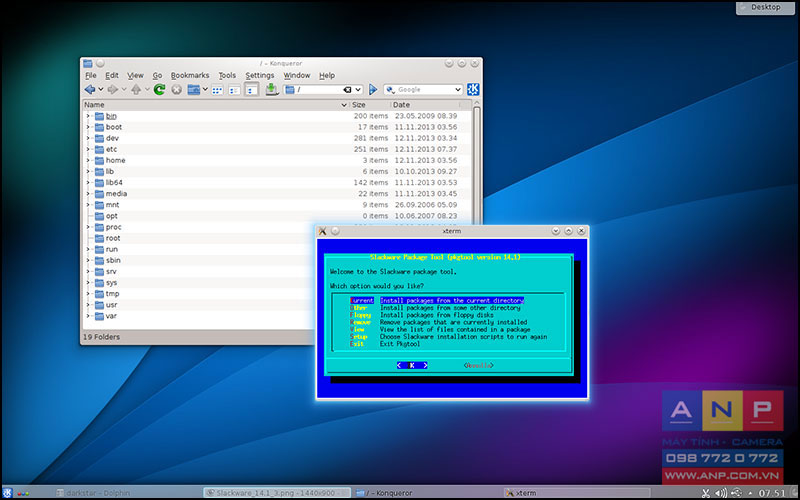Switch to Slackware_14.1_3.png taskbar entry
Viewport: 800px width, 500px height.
(277, 493)
